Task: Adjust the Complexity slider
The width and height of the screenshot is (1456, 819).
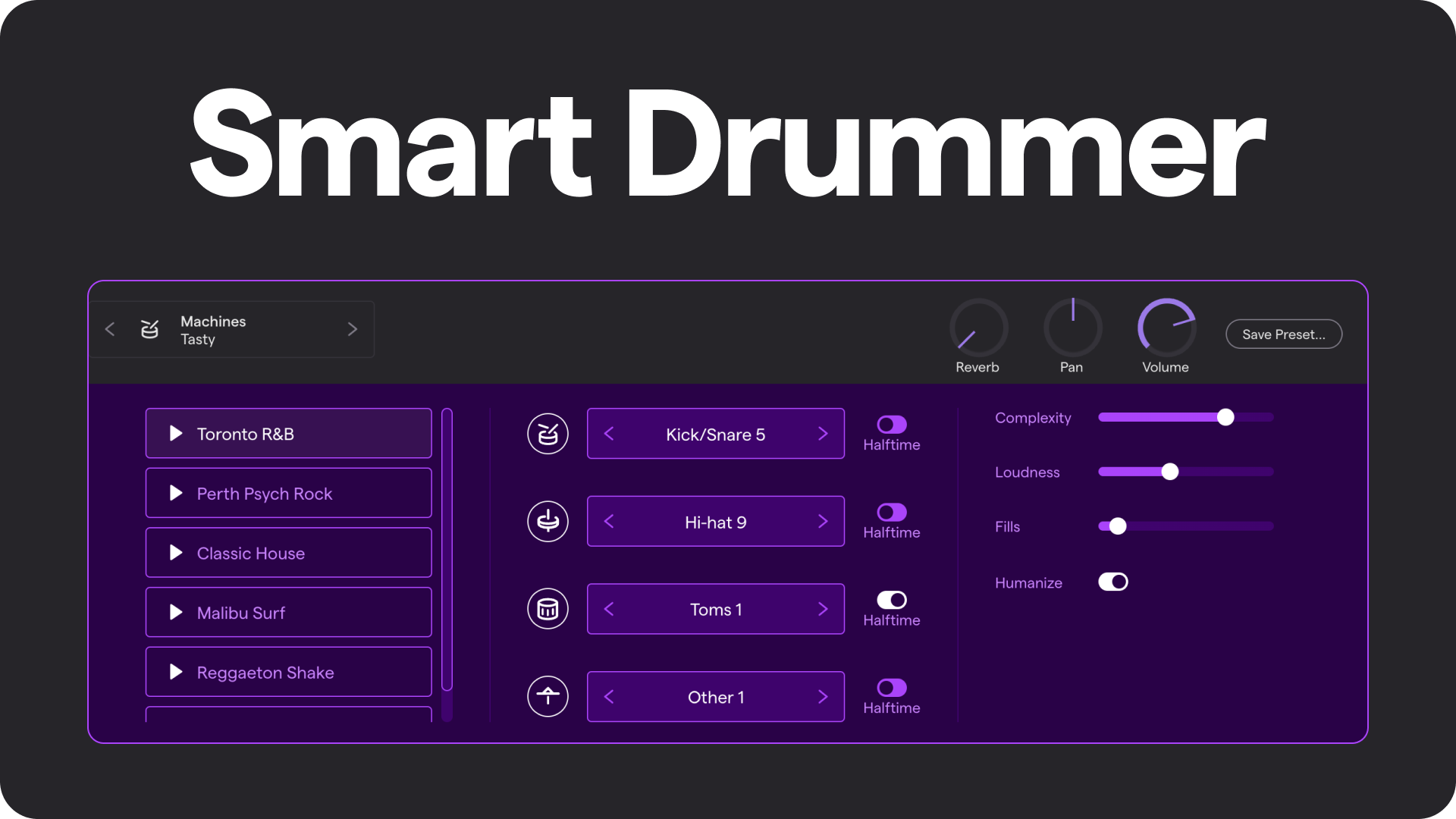Action: point(1225,417)
